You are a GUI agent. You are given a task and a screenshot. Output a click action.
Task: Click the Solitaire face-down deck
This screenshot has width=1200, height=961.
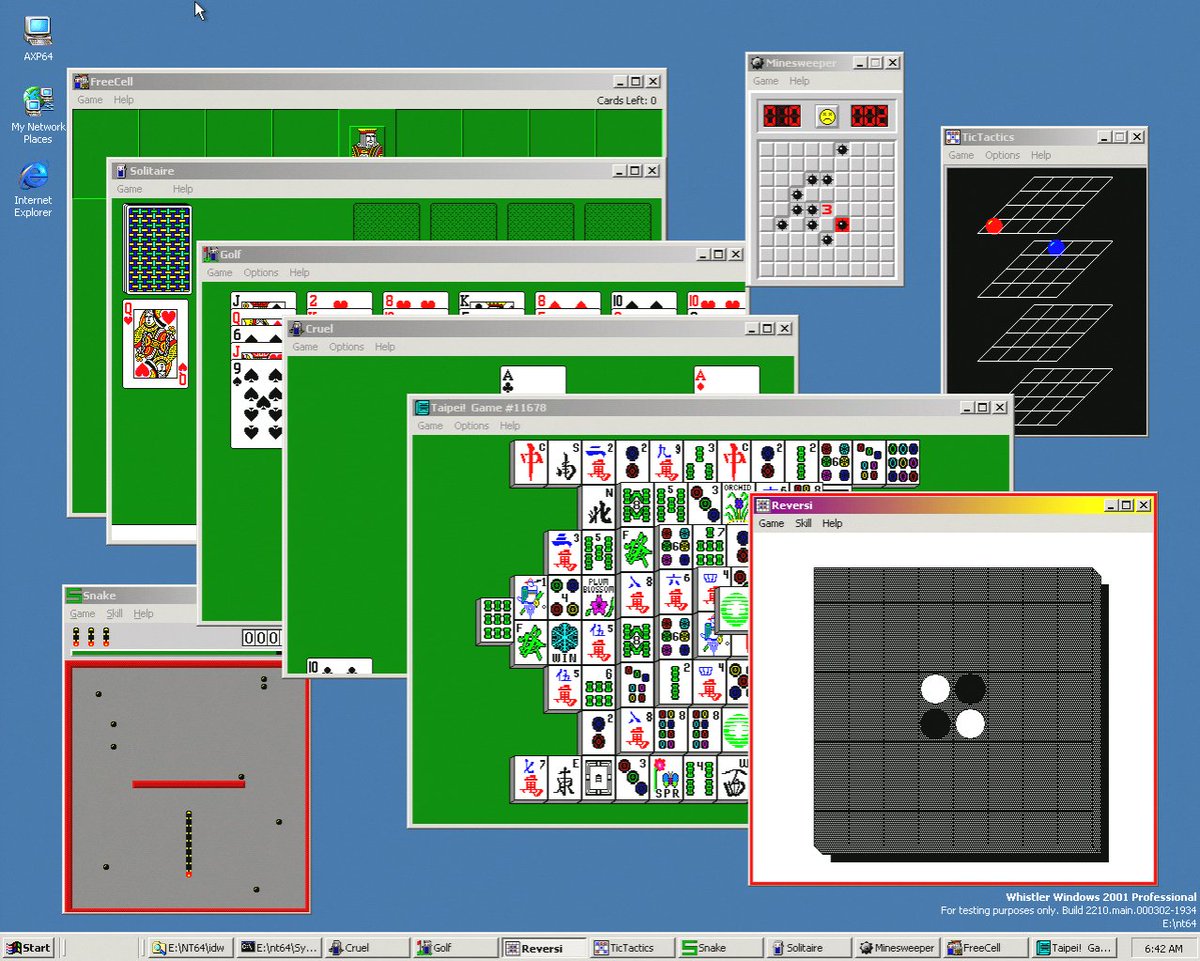coord(157,250)
